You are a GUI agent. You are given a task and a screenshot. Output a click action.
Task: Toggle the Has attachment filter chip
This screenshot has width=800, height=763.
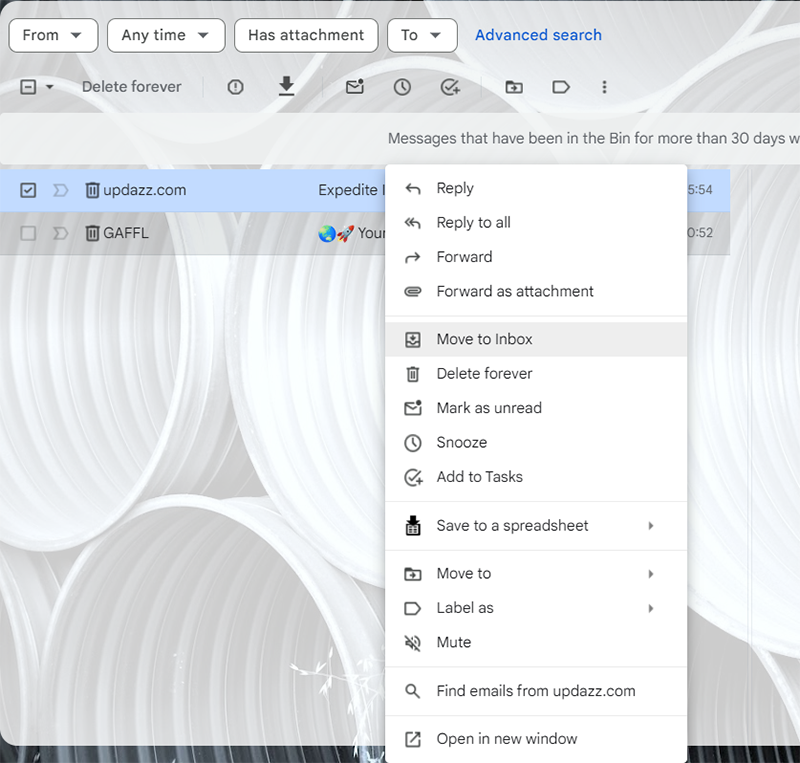tap(306, 35)
